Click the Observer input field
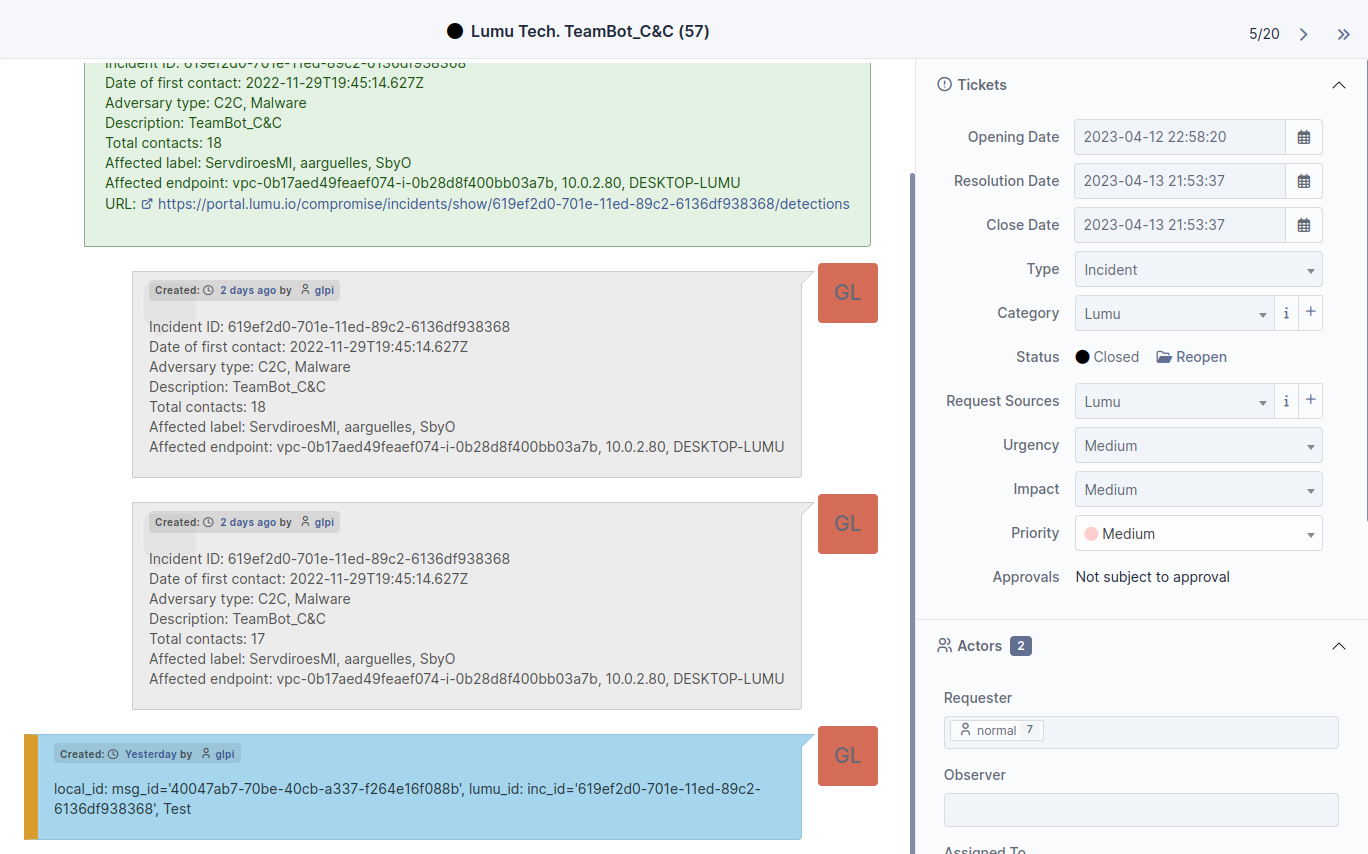 pyautogui.click(x=1141, y=809)
